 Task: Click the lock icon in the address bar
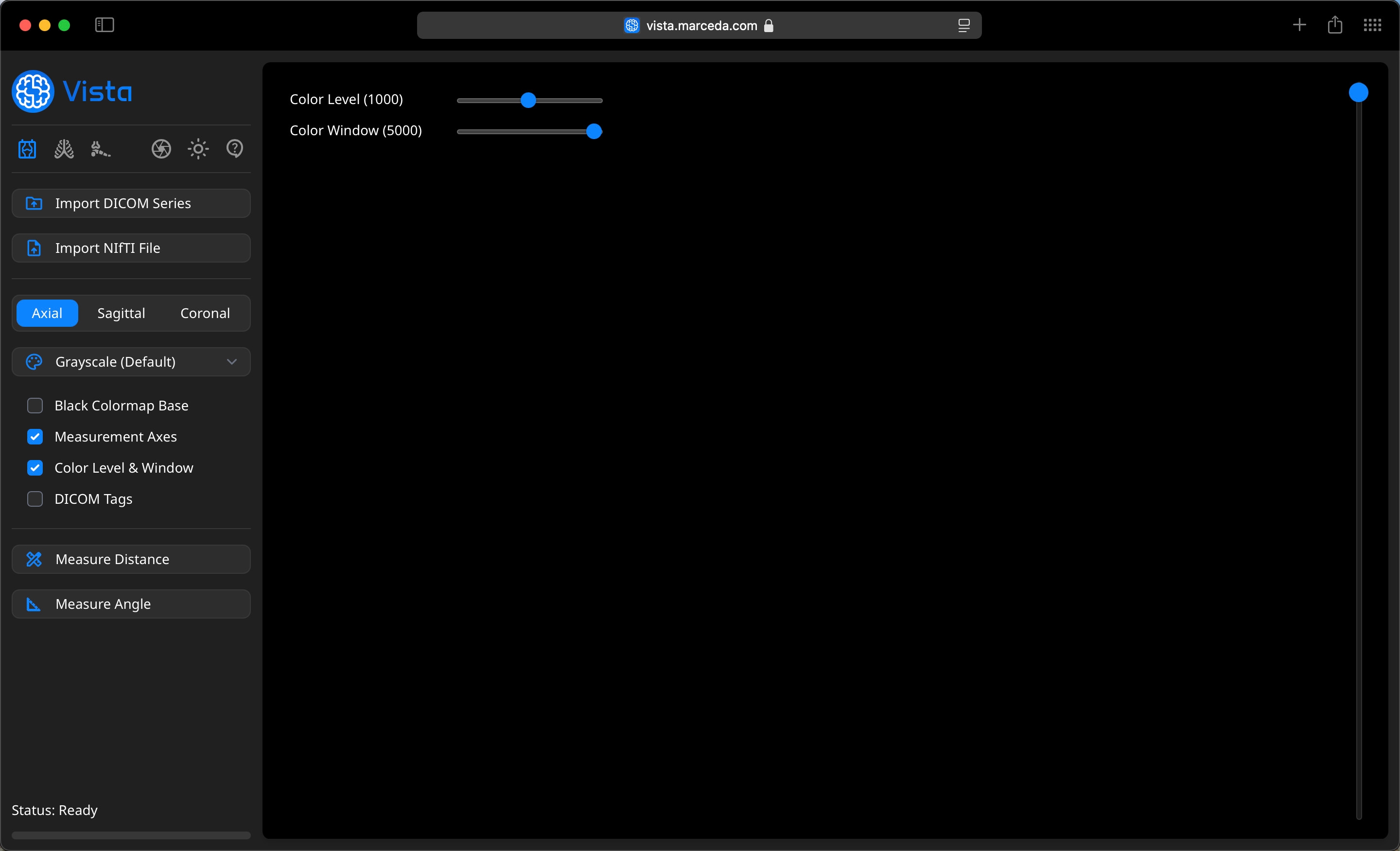click(769, 26)
